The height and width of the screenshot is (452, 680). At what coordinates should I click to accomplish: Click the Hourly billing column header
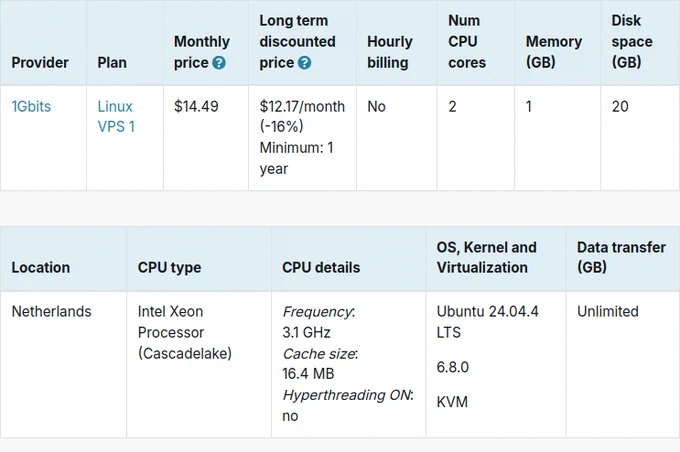[389, 52]
